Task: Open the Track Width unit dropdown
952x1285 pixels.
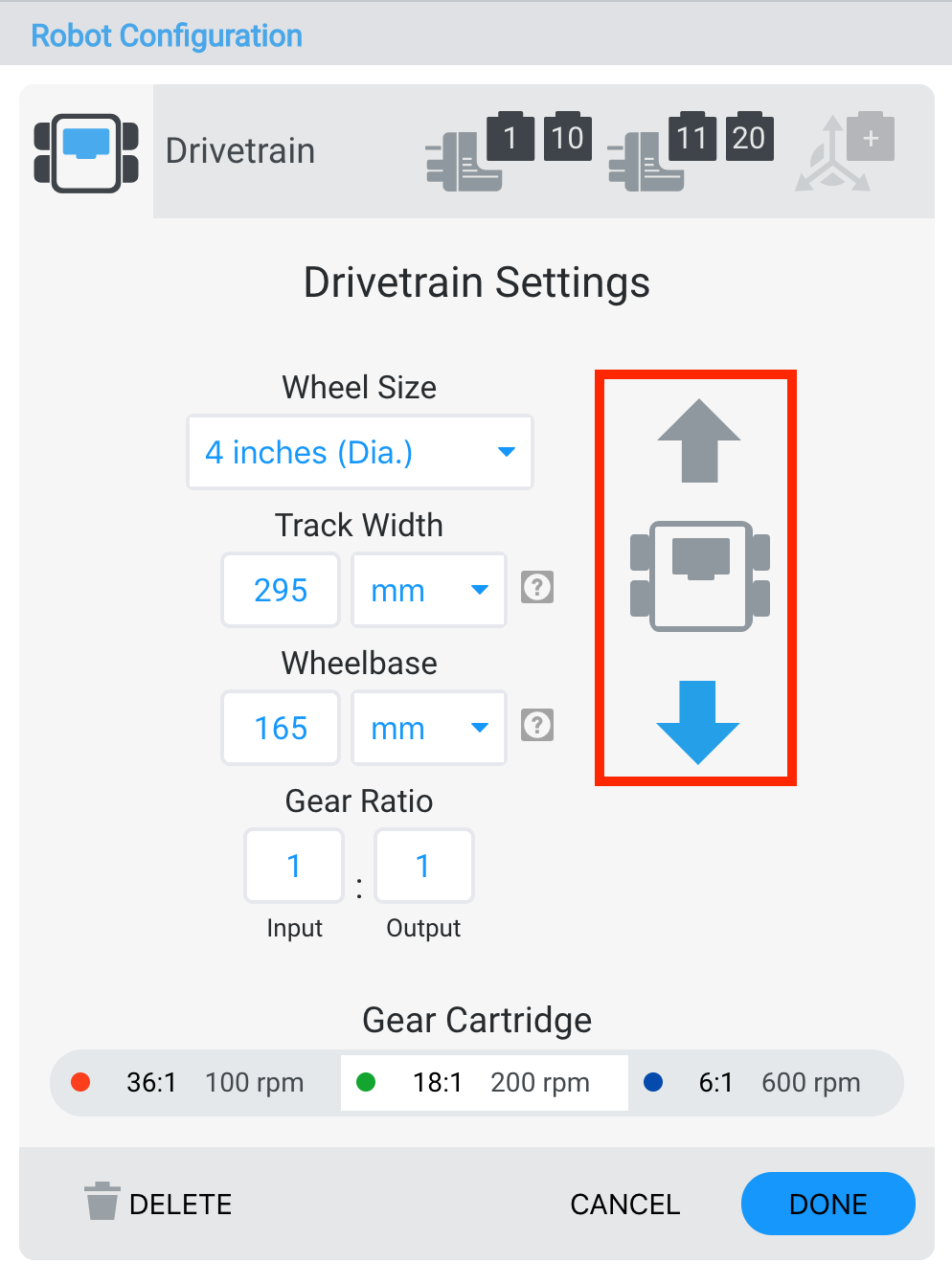Action: (x=428, y=590)
